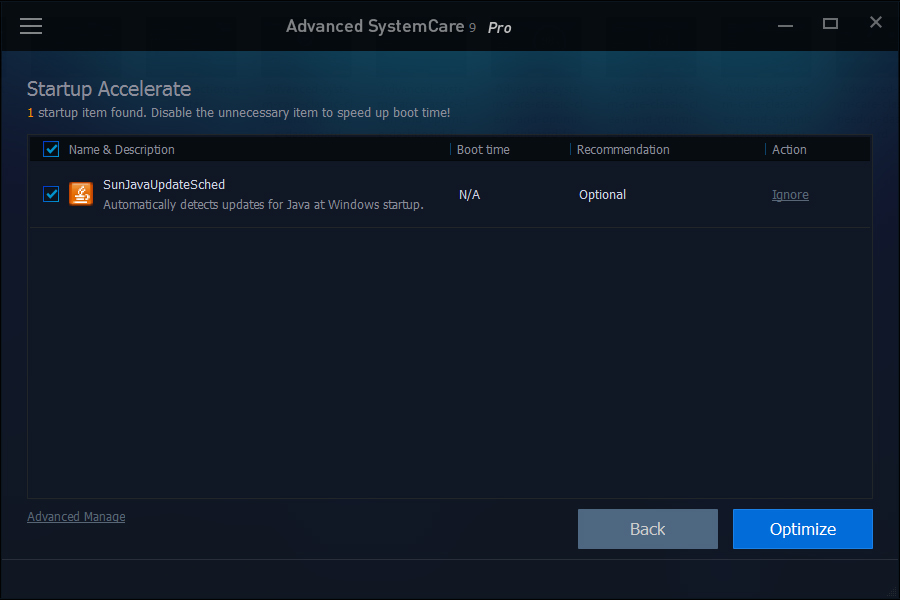
Task: Click the SunJavaUpdateSched Java icon
Action: pyautogui.click(x=81, y=194)
